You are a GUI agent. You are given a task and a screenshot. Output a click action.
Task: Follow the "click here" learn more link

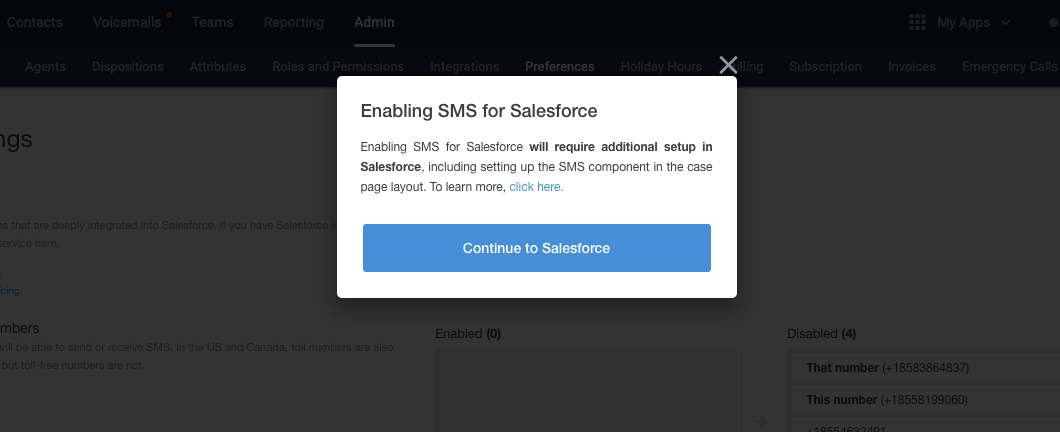536,187
